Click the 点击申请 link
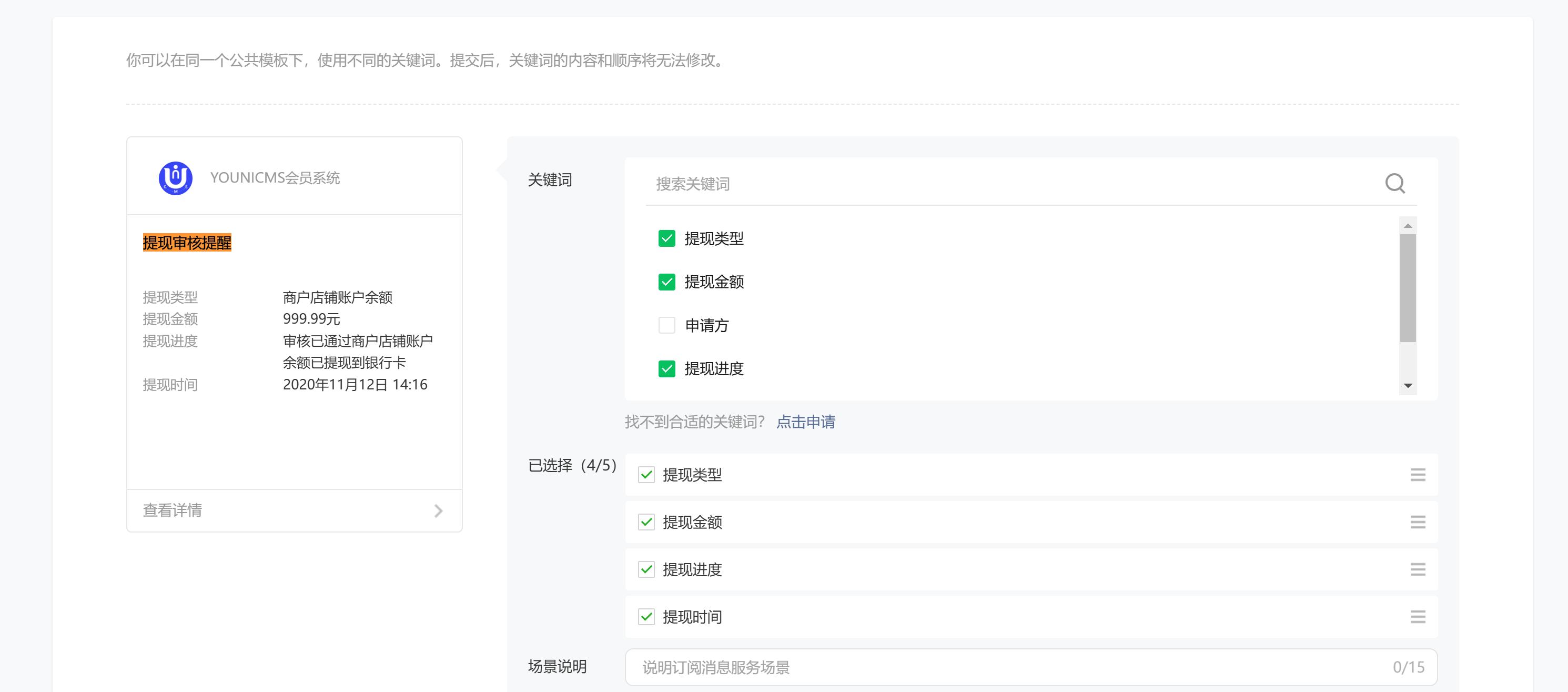This screenshot has width=1568, height=692. 805,422
